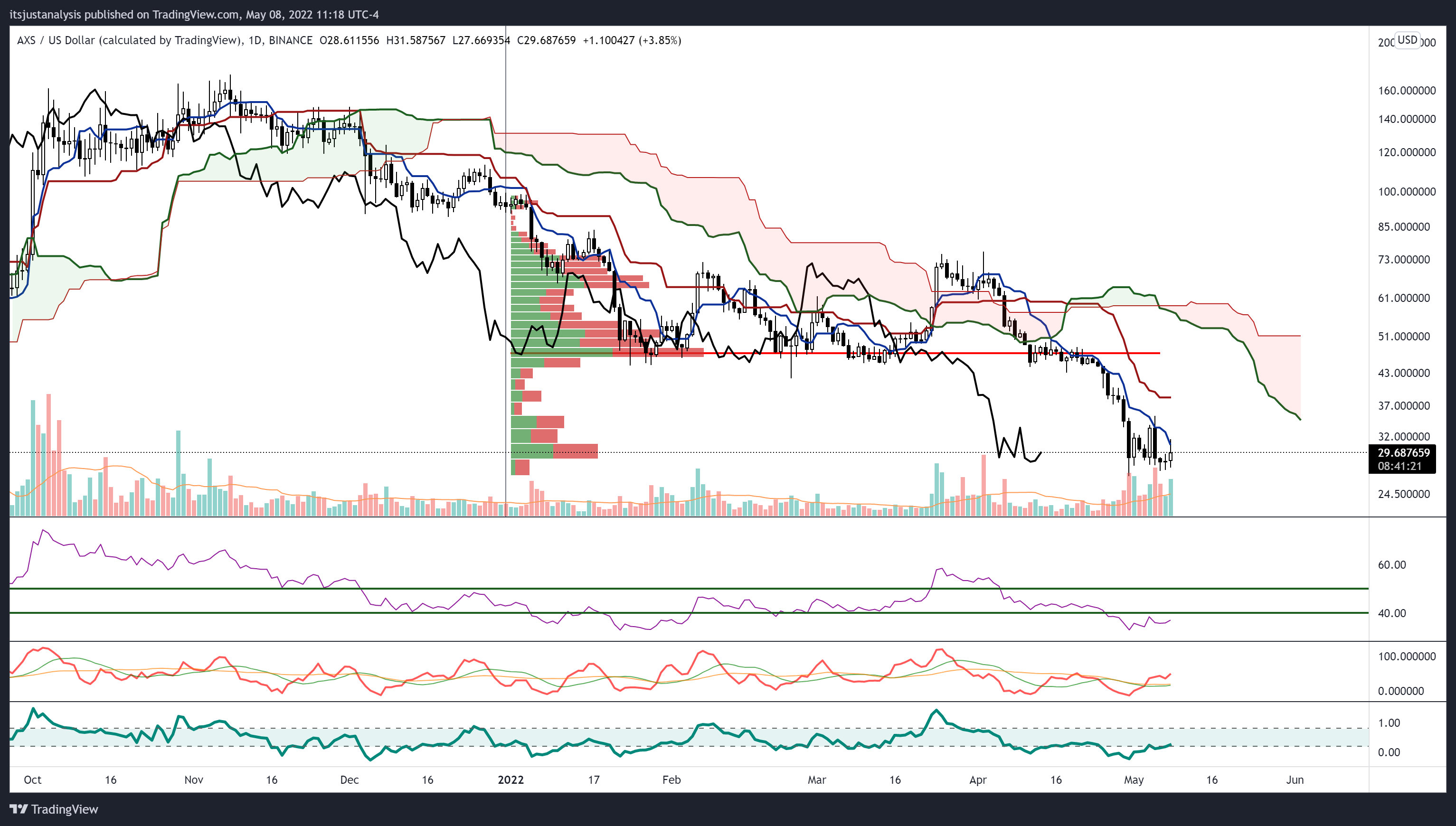Click the publisher text itsjustanalysis at top

(46, 15)
